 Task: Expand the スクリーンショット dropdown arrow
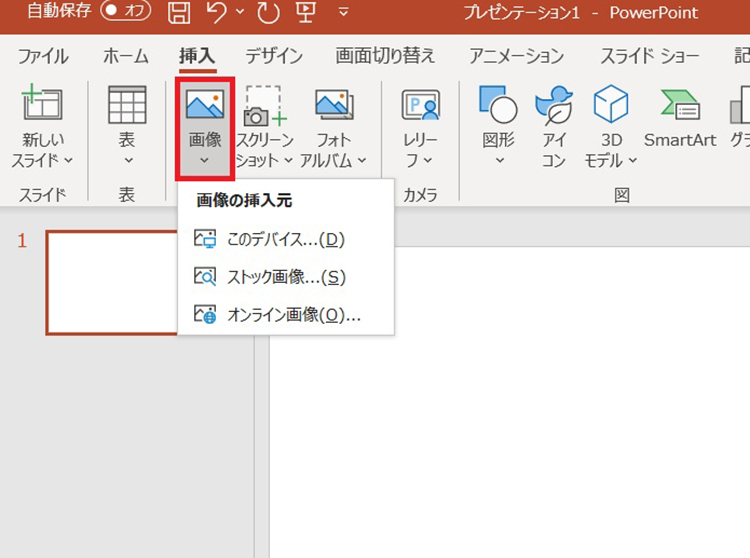click(288, 160)
